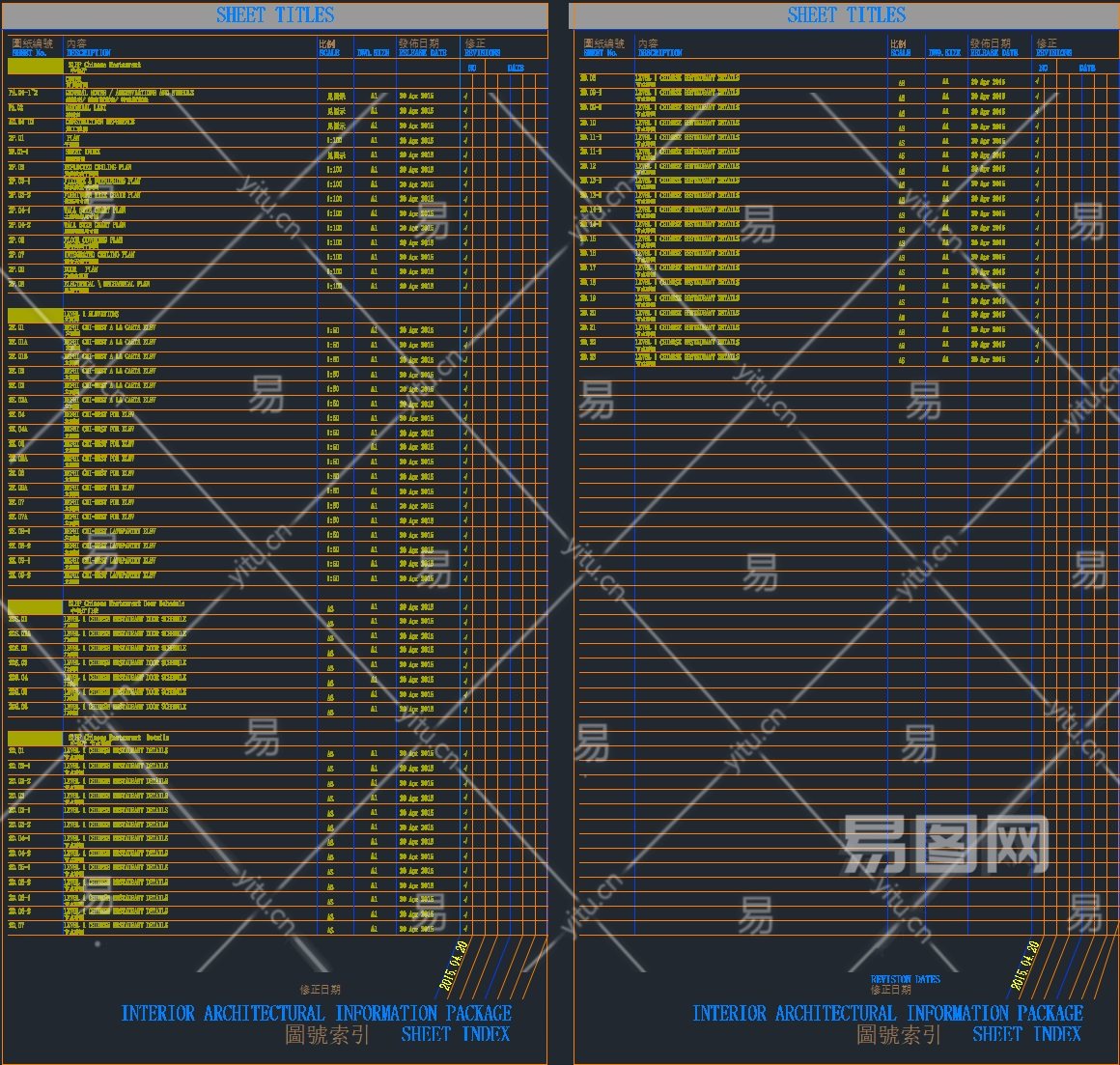
Task: Select the LEVEL 1 ELEVATIONS section heading
Action: coord(92,314)
